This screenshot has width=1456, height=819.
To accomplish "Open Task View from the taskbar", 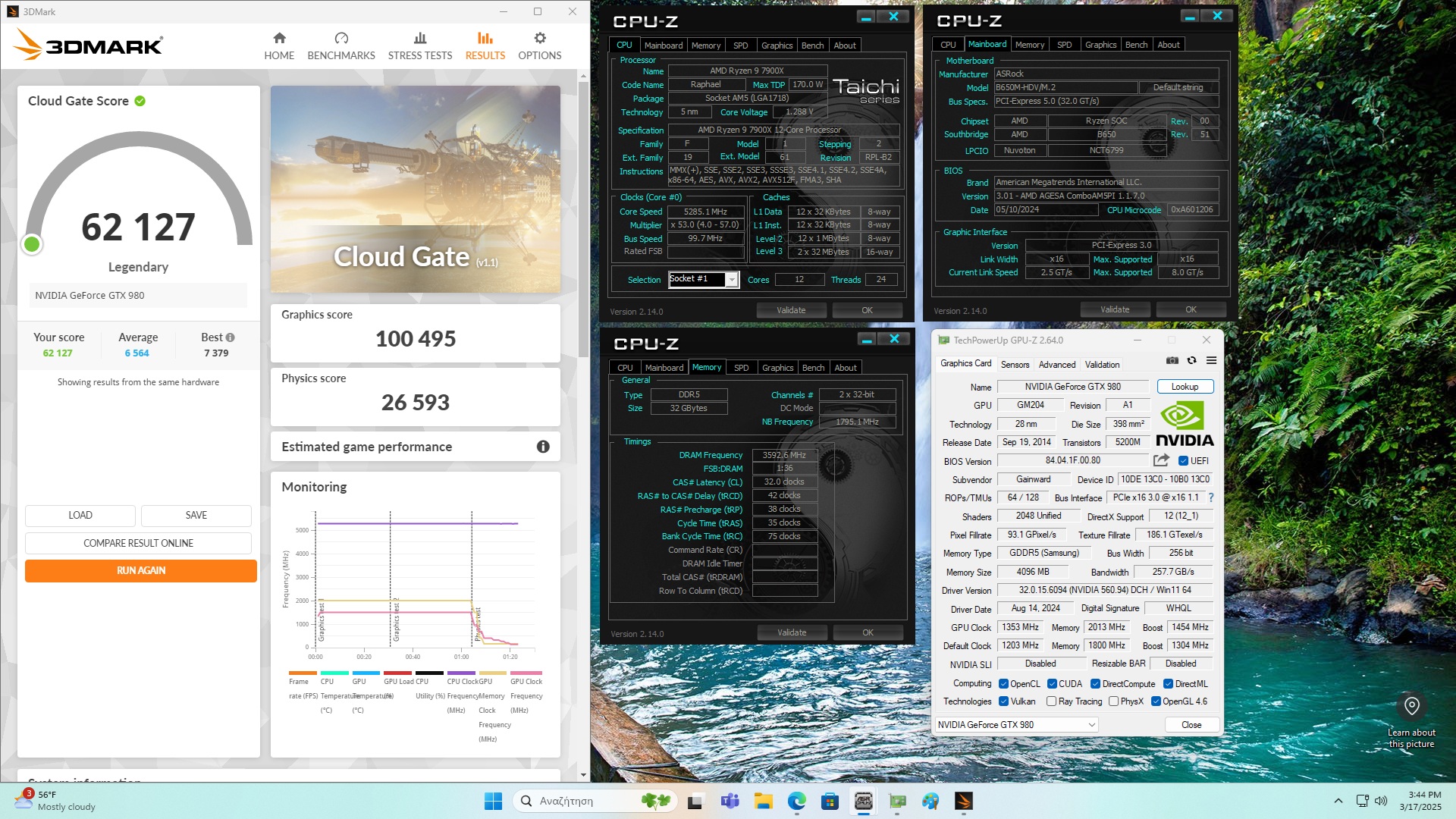I will [695, 801].
